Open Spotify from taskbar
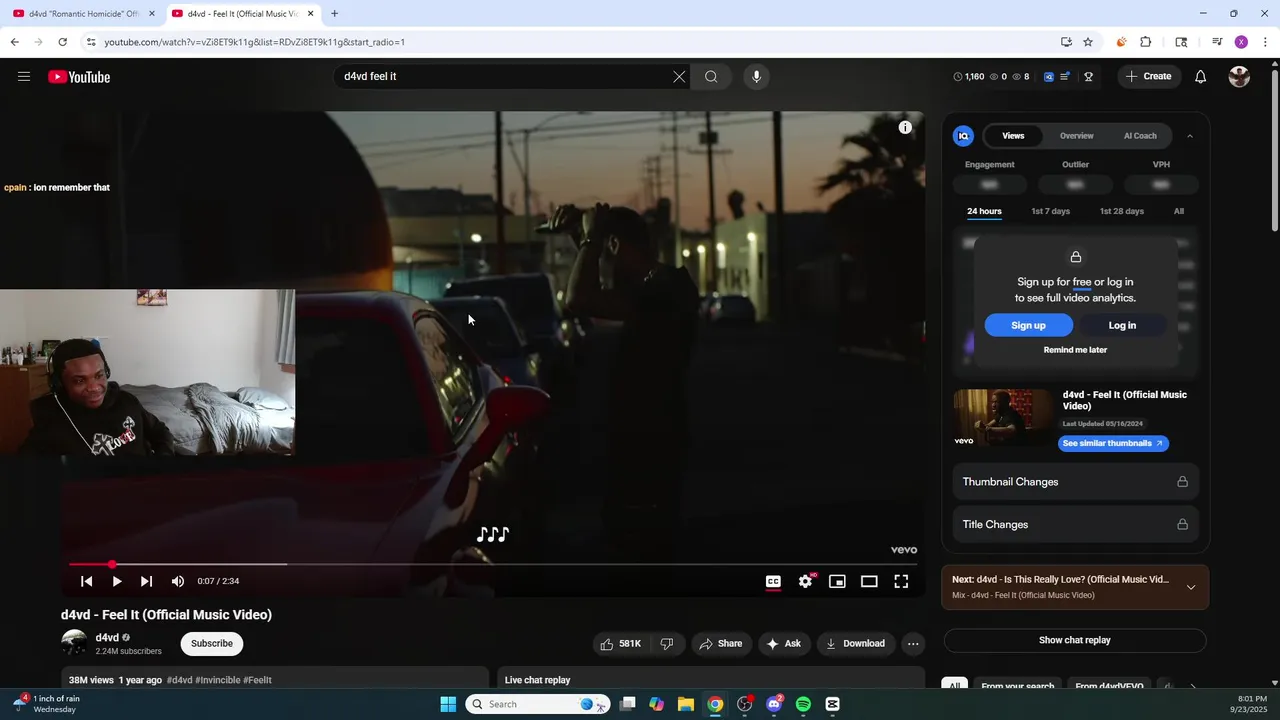The width and height of the screenshot is (1280, 720). [803, 704]
